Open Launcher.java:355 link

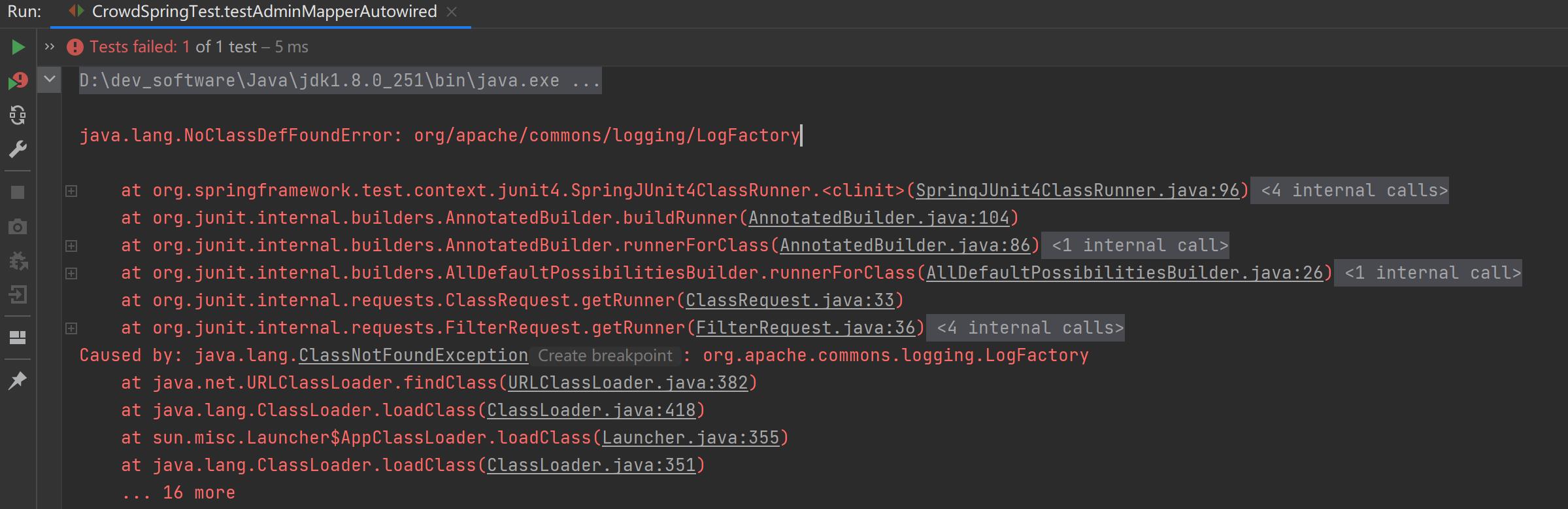[x=691, y=438]
